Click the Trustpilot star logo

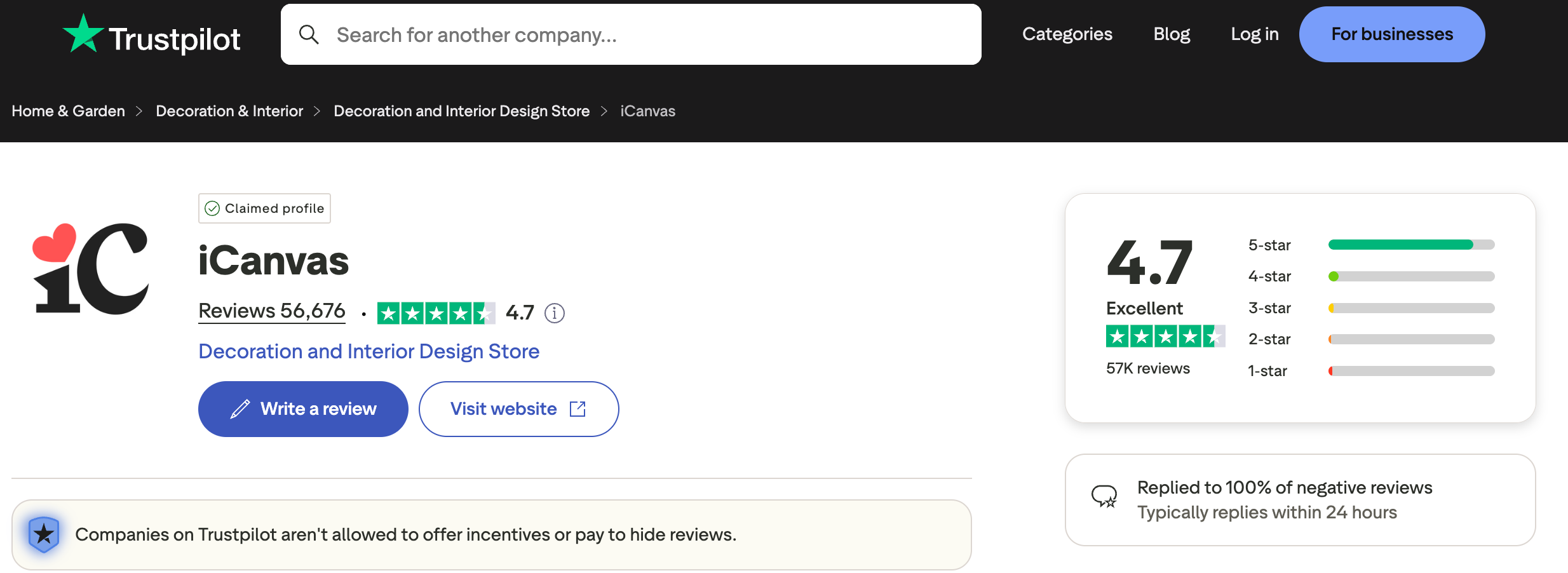click(83, 34)
